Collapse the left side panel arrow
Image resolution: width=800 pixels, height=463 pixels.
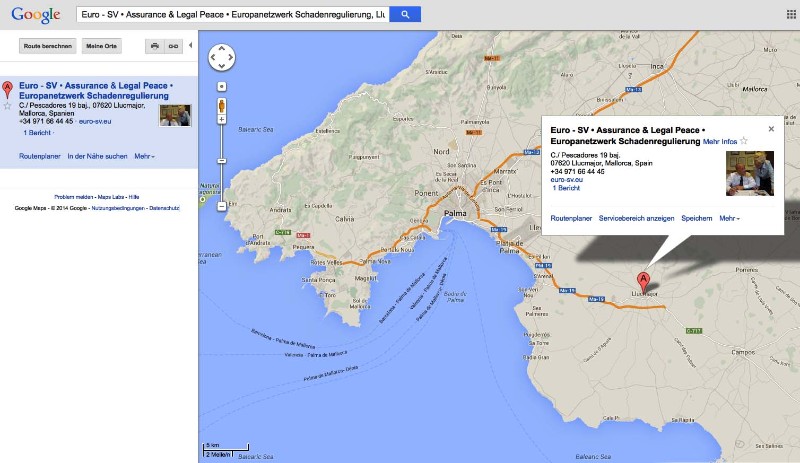(190, 45)
